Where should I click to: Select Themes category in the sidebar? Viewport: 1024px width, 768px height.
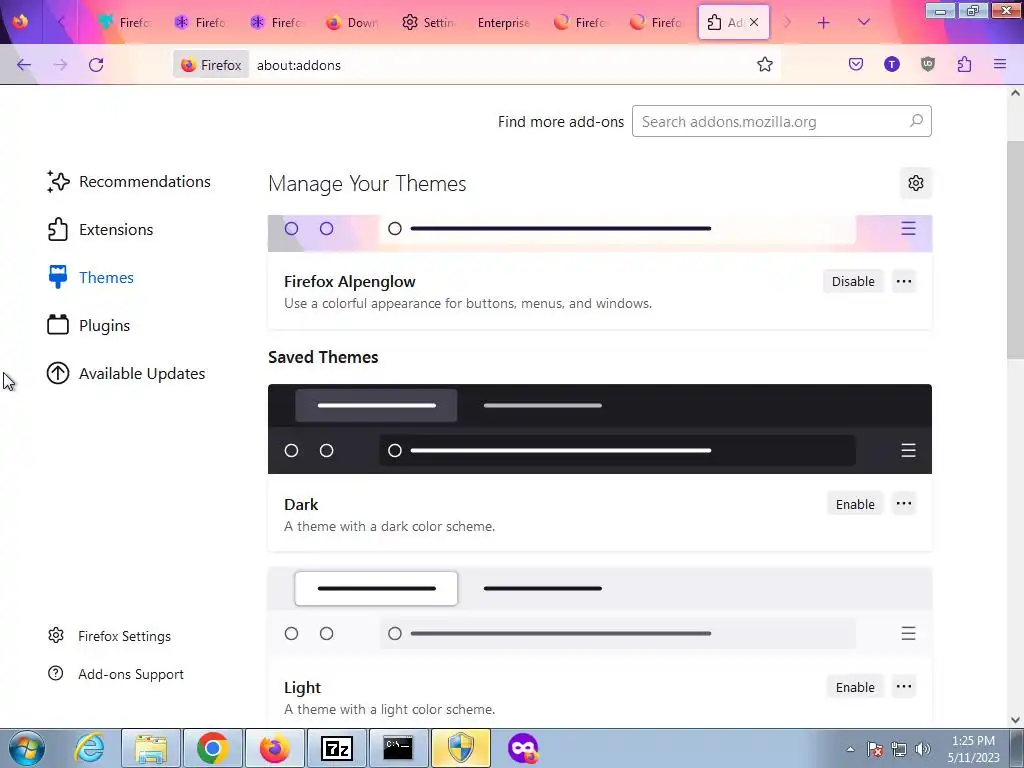point(90,278)
